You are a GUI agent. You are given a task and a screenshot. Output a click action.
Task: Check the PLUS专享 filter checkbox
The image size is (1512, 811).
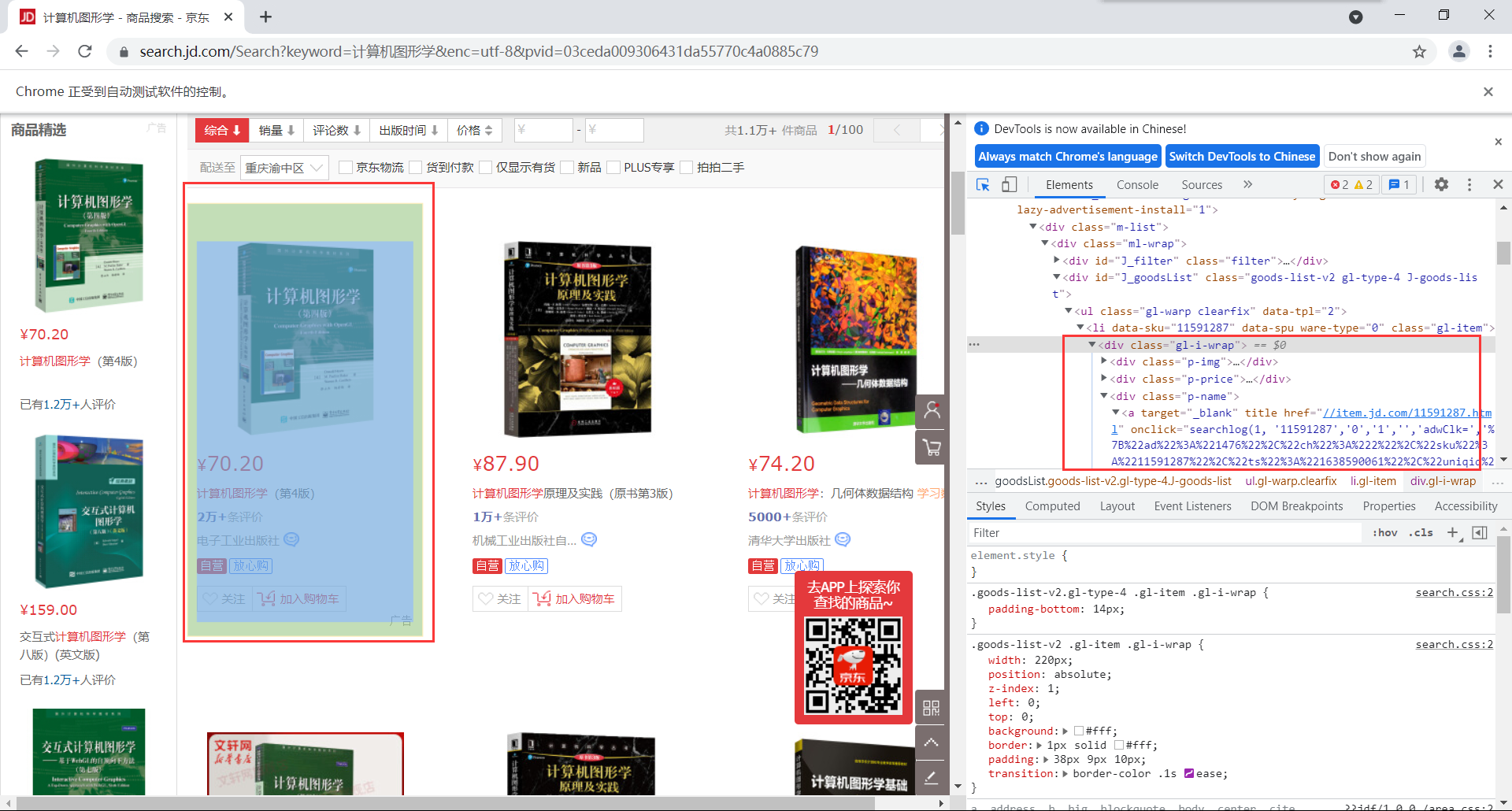613,167
